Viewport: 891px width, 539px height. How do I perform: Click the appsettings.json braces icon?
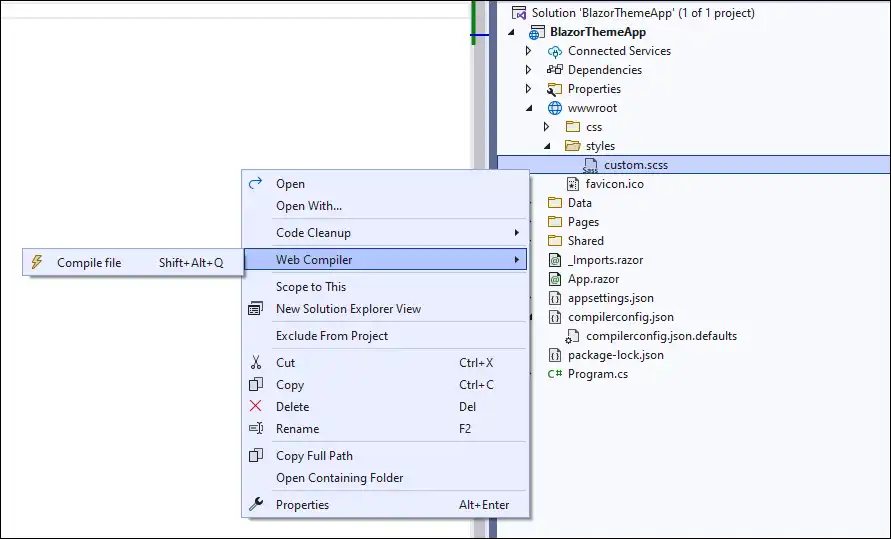click(x=555, y=298)
